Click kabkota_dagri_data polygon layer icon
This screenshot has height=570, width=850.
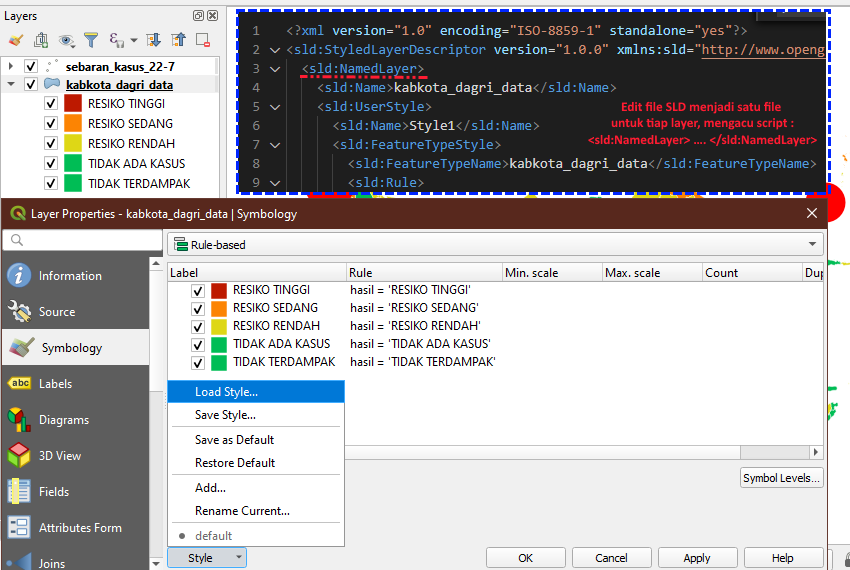[x=52, y=84]
